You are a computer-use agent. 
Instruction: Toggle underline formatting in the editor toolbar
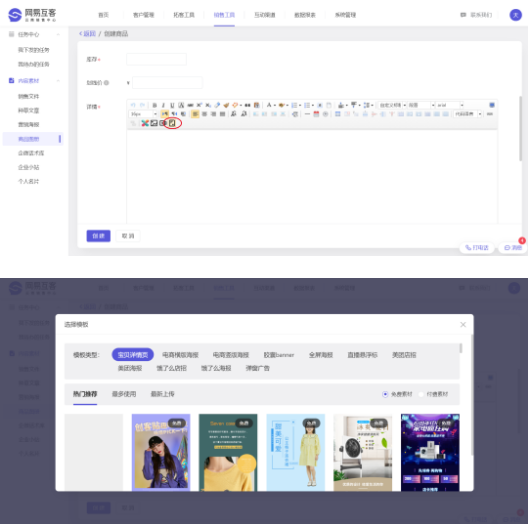[x=172, y=105]
